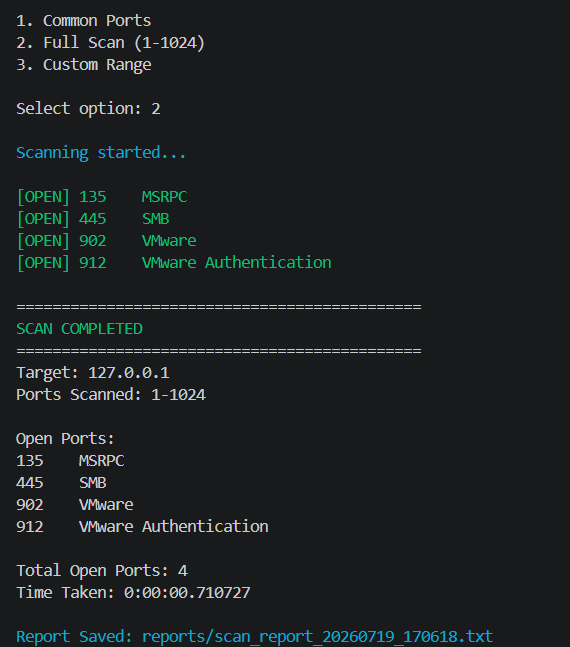Click the Ports Scanned 1-1024 line

pyautogui.click(x=111, y=395)
